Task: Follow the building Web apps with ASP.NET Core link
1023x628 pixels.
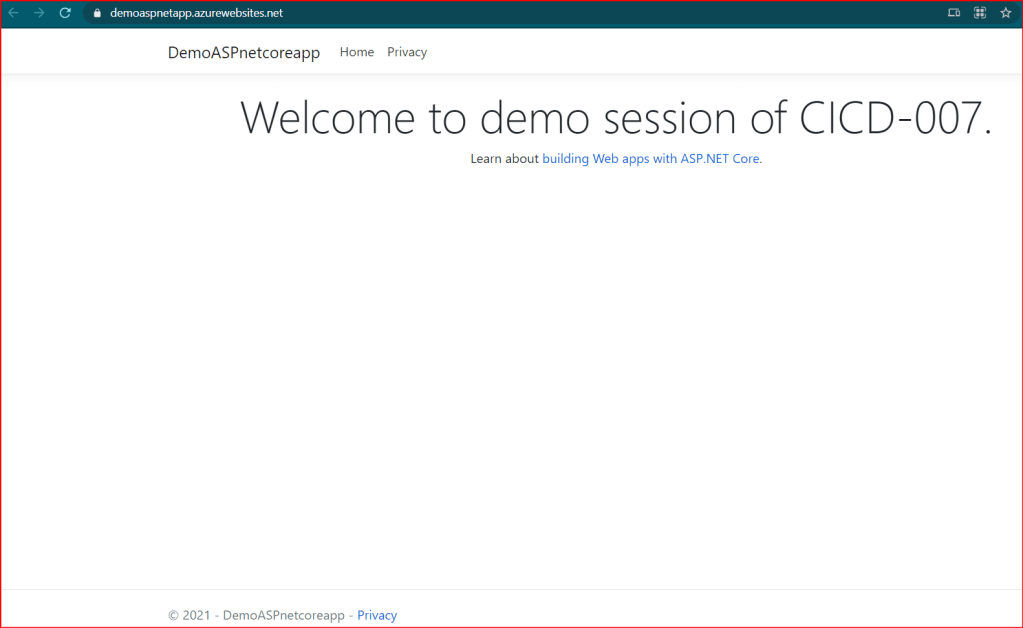Action: (650, 159)
